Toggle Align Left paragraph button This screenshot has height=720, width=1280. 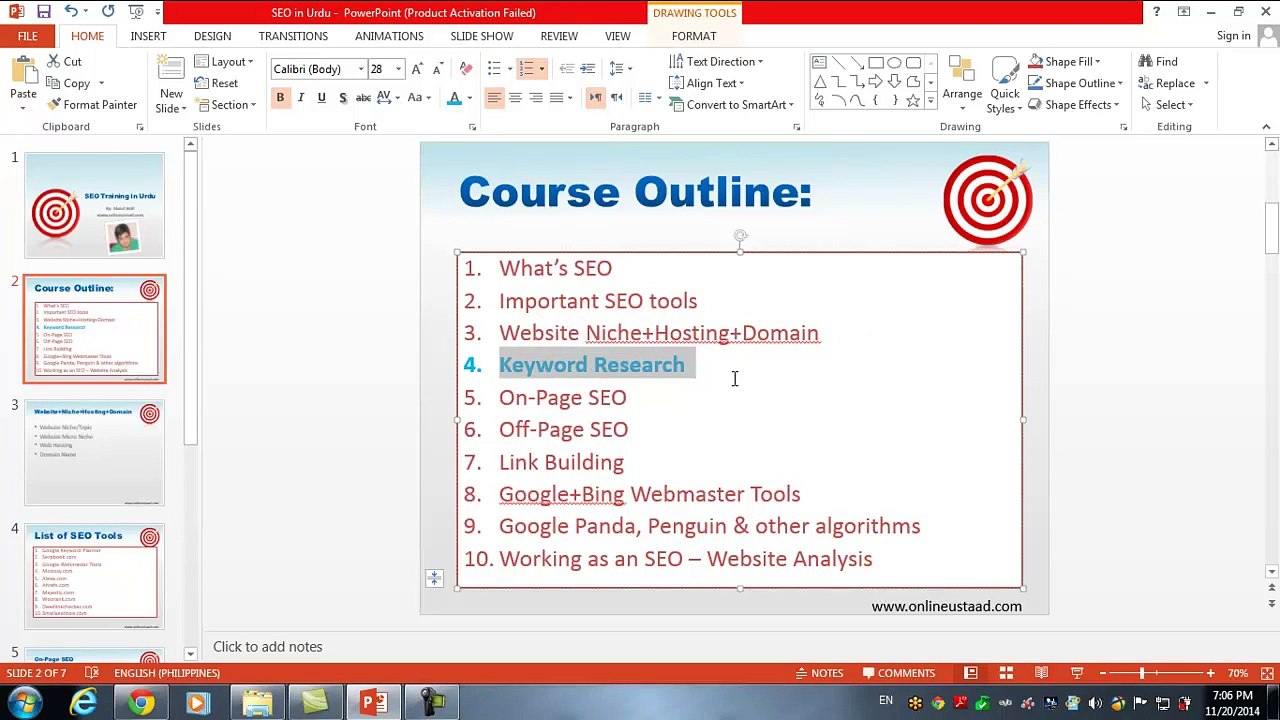coord(494,98)
